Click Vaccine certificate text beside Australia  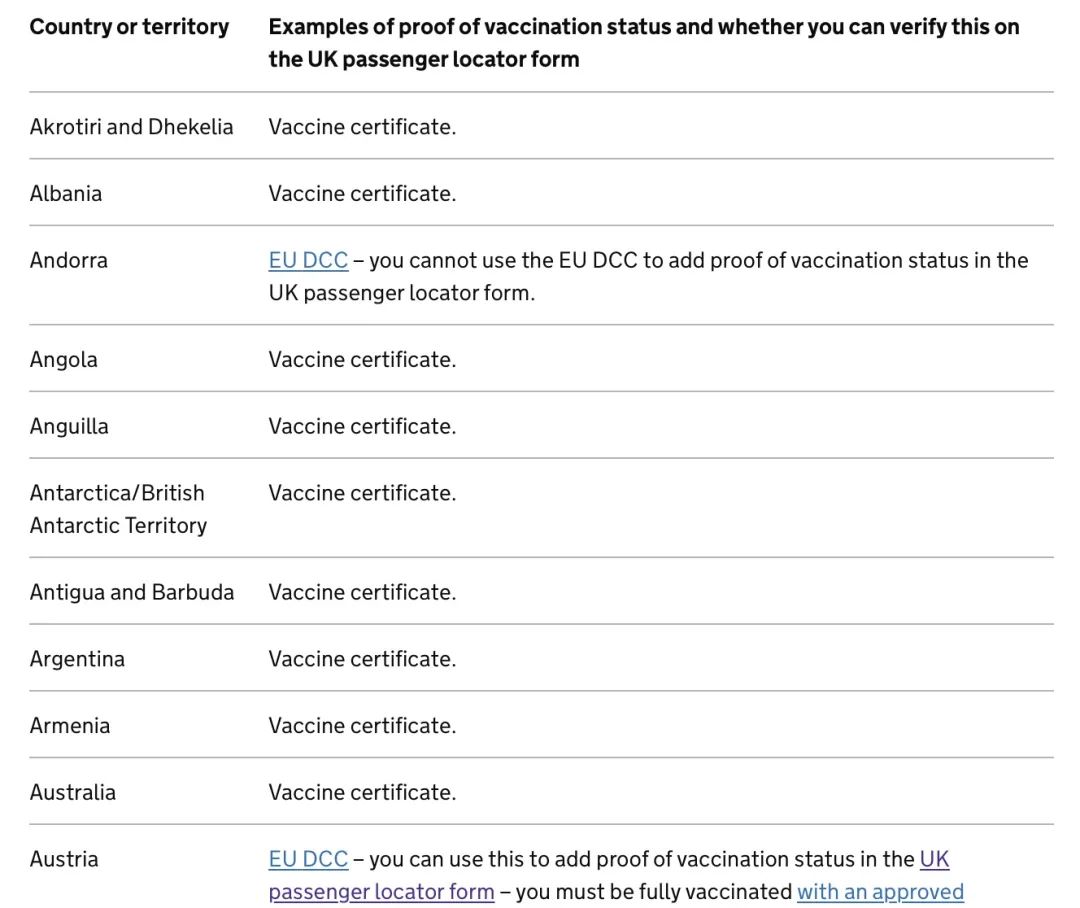pos(362,793)
